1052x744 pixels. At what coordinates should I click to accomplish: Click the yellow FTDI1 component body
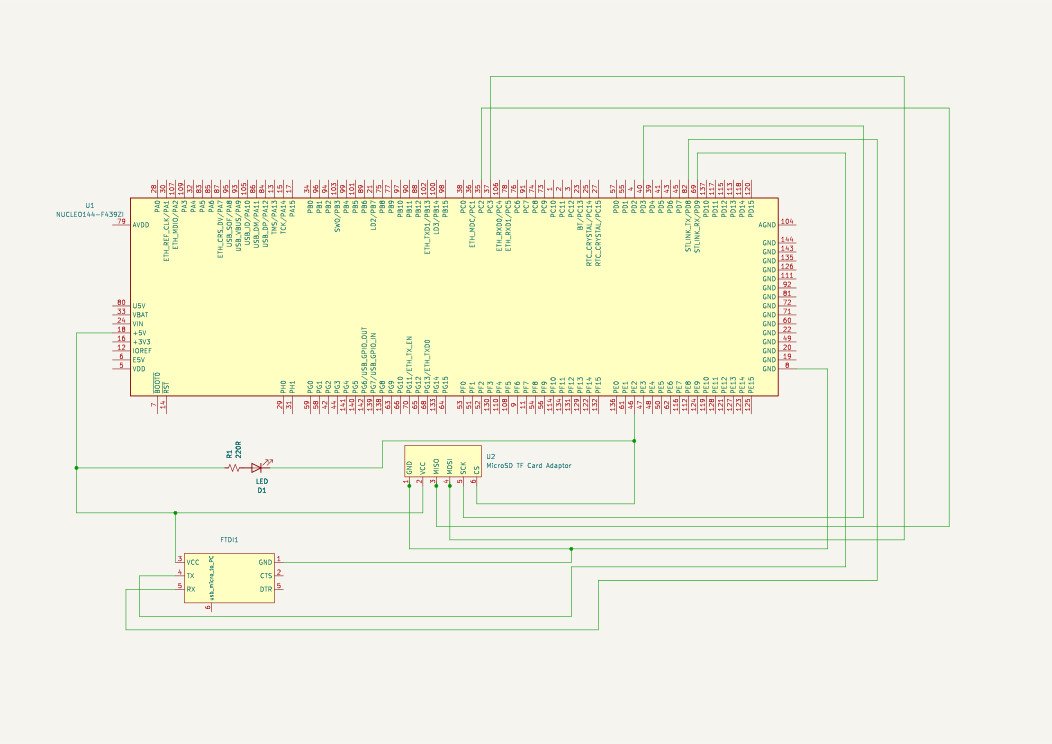(x=229, y=578)
